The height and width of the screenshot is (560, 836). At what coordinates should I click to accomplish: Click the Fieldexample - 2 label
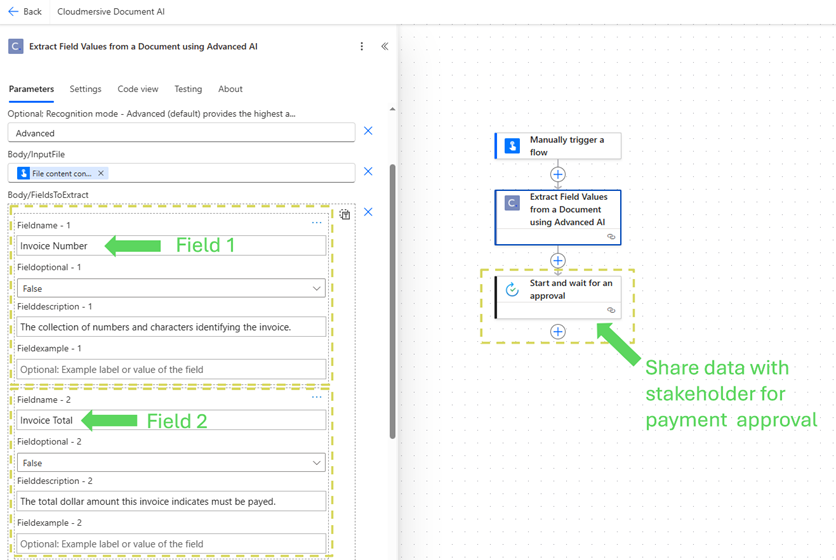[50, 523]
